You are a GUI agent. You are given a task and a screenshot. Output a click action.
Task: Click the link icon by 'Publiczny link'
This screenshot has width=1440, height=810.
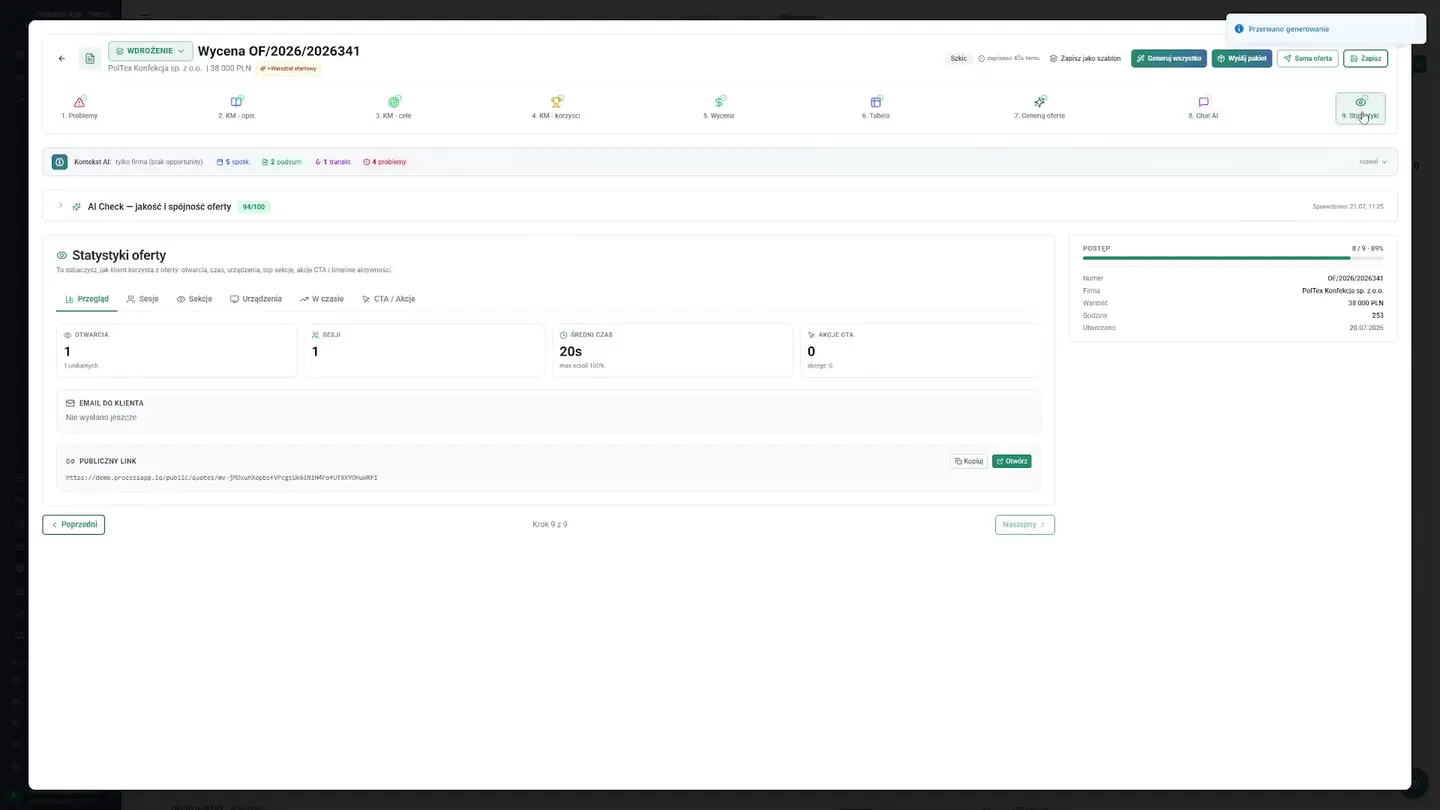pyautogui.click(x=70, y=461)
